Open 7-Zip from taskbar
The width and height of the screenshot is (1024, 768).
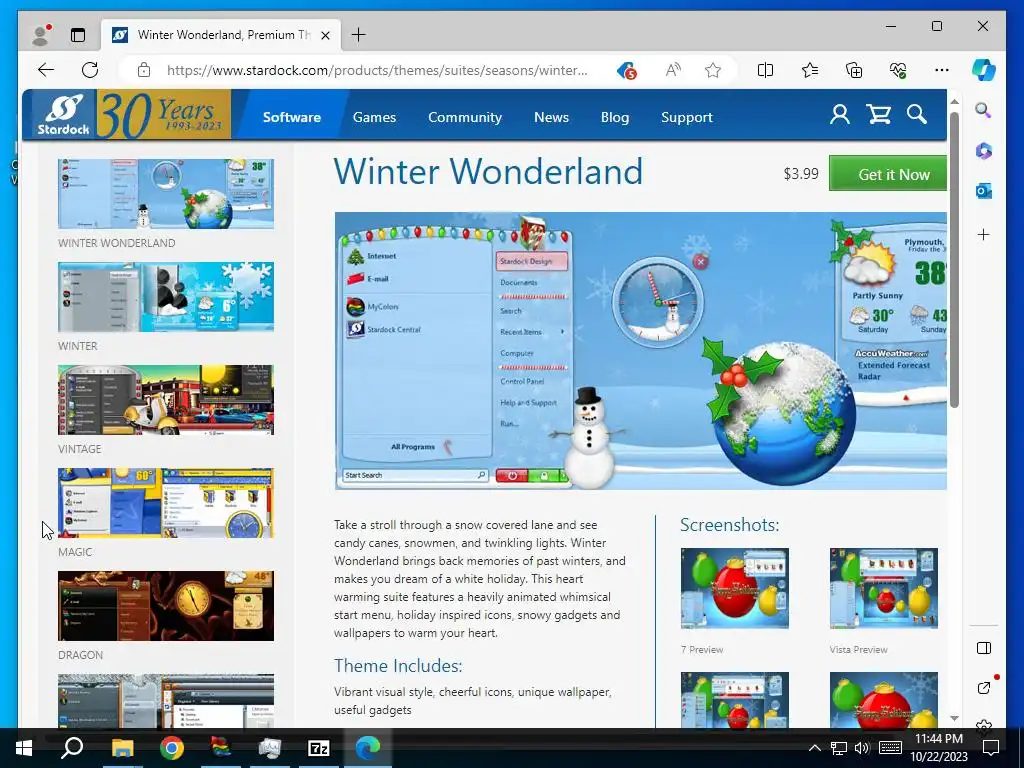pyautogui.click(x=318, y=748)
